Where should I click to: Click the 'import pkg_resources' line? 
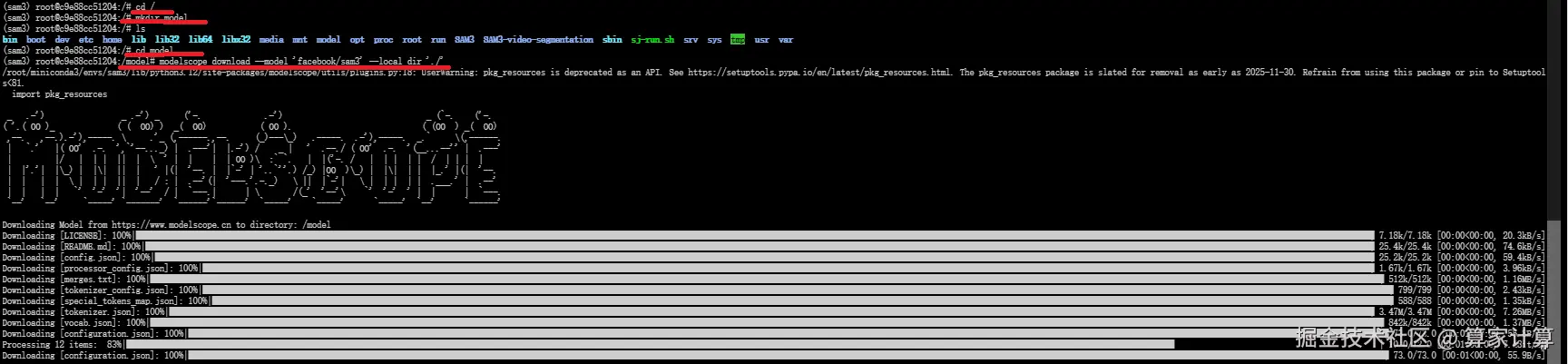[60, 94]
